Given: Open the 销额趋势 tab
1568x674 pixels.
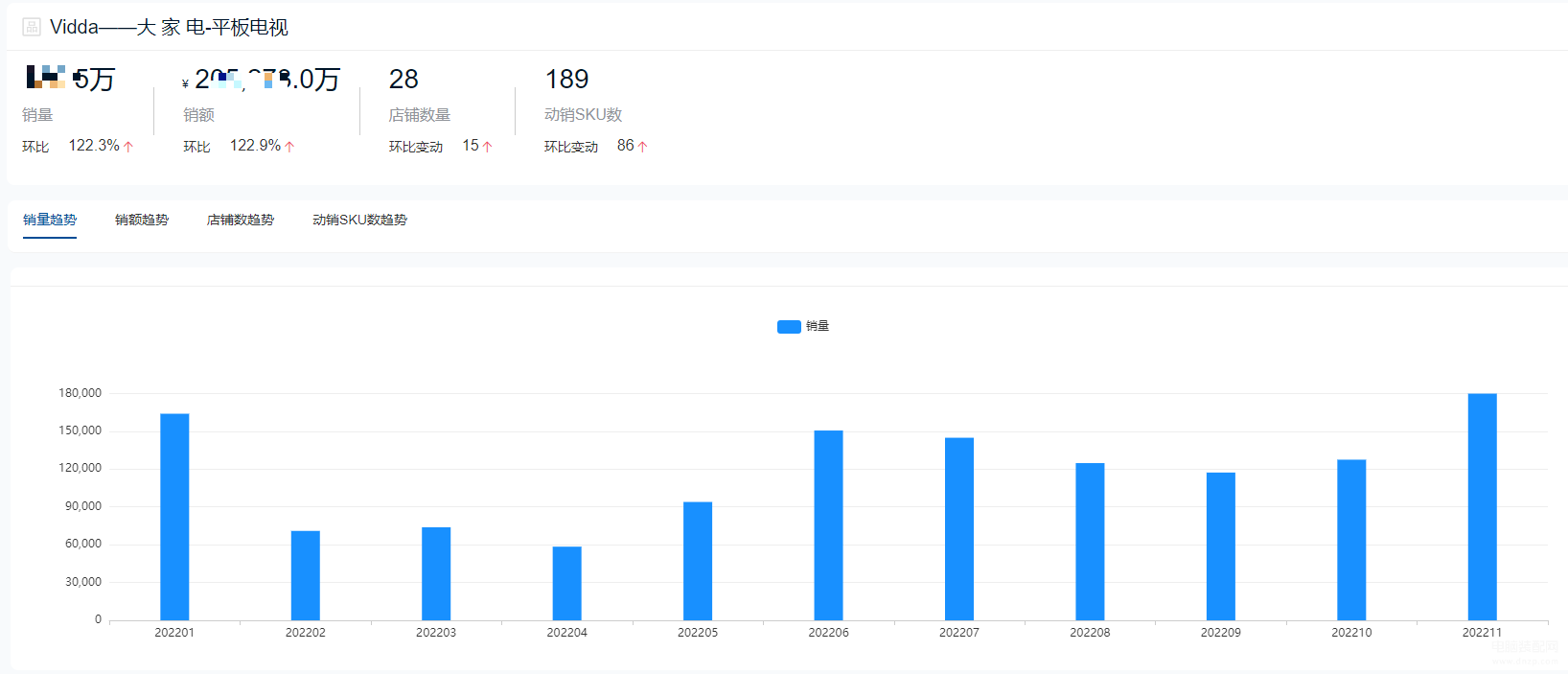Looking at the screenshot, I should point(142,220).
